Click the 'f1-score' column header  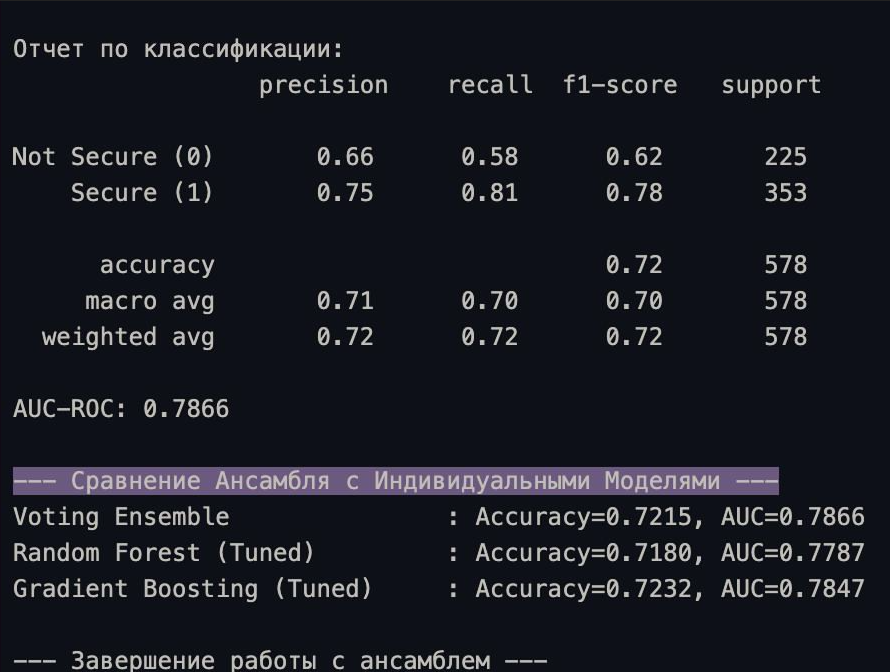[x=619, y=85]
